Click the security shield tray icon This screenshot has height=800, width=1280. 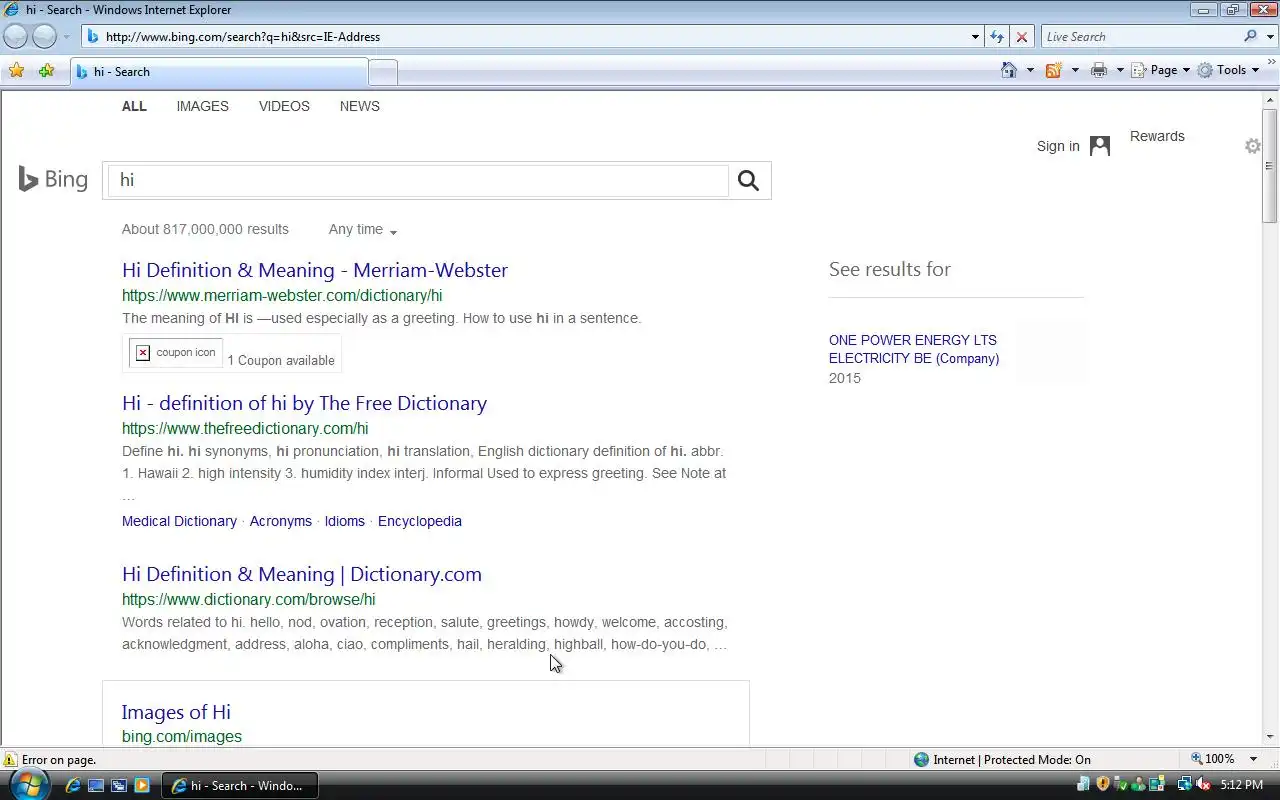[x=1103, y=785]
